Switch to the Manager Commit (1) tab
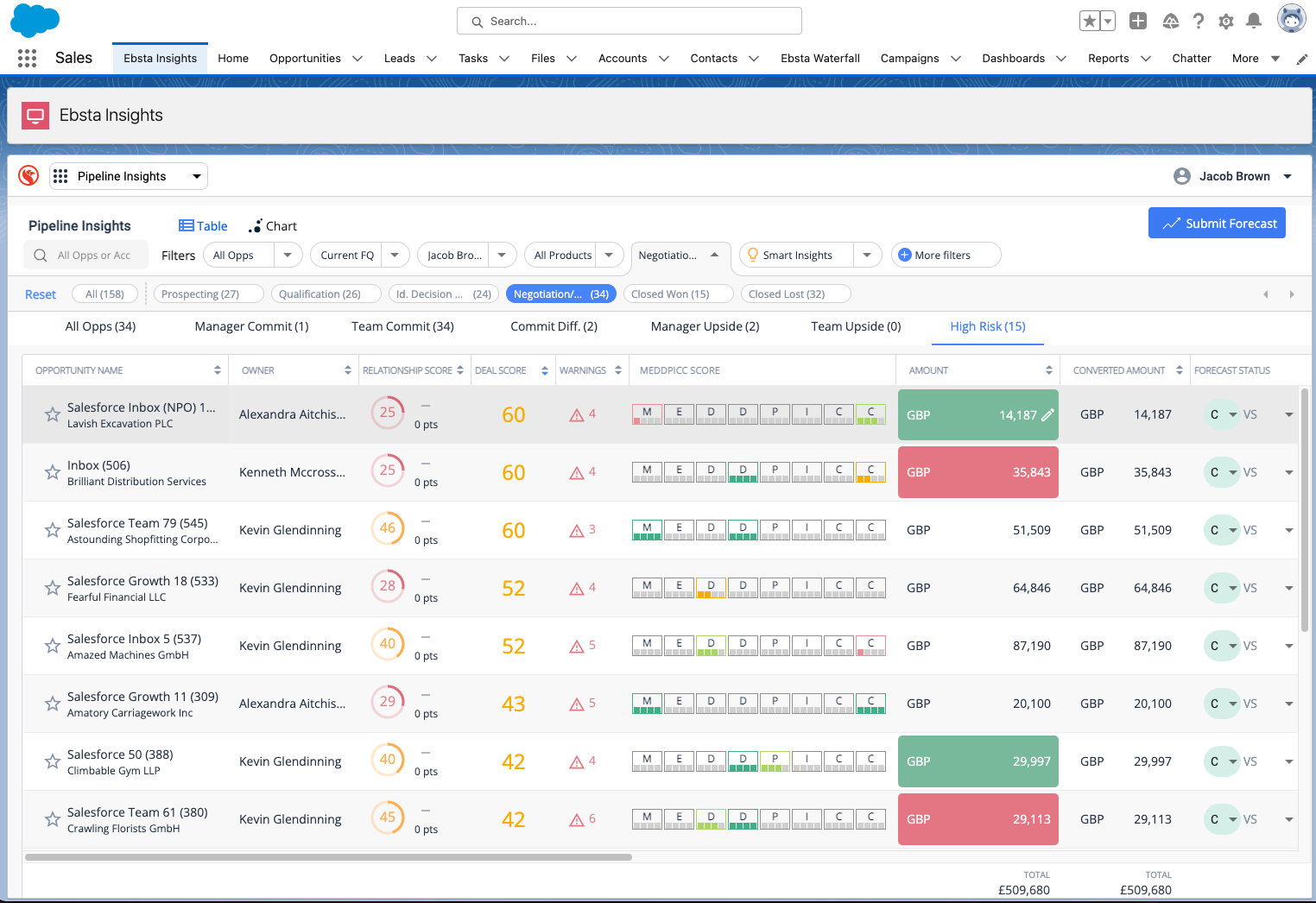 click(251, 326)
